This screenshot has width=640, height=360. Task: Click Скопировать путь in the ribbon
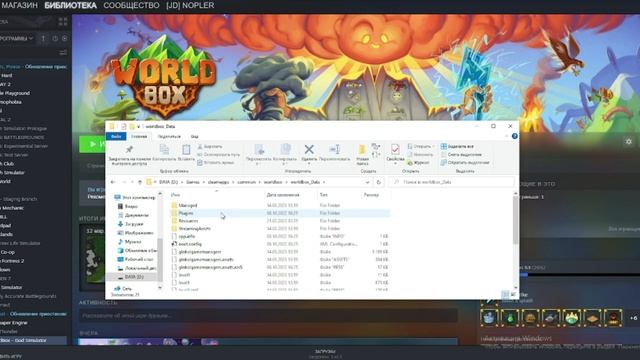[x=218, y=155]
